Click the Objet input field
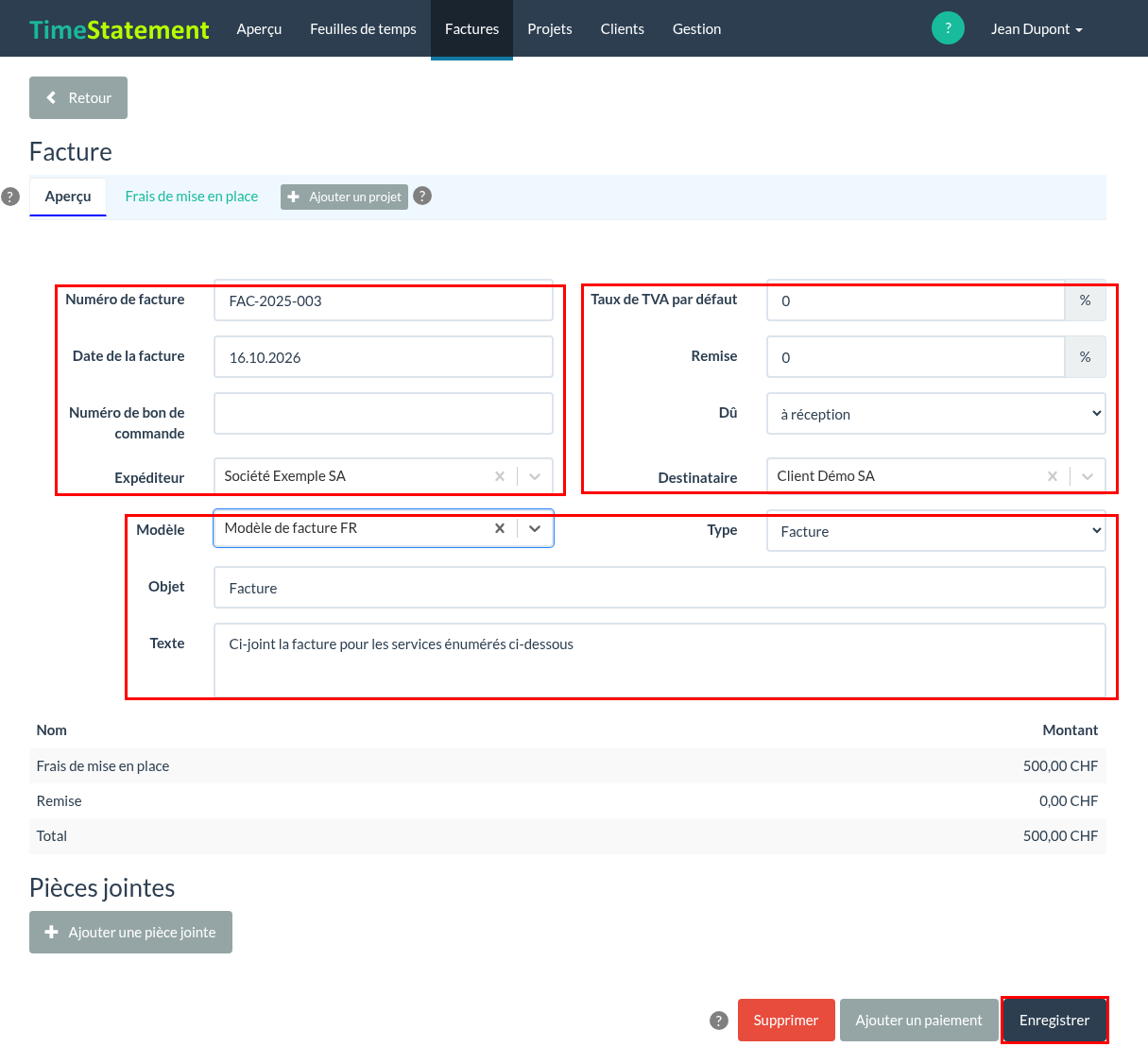1148x1047 pixels. (x=660, y=588)
